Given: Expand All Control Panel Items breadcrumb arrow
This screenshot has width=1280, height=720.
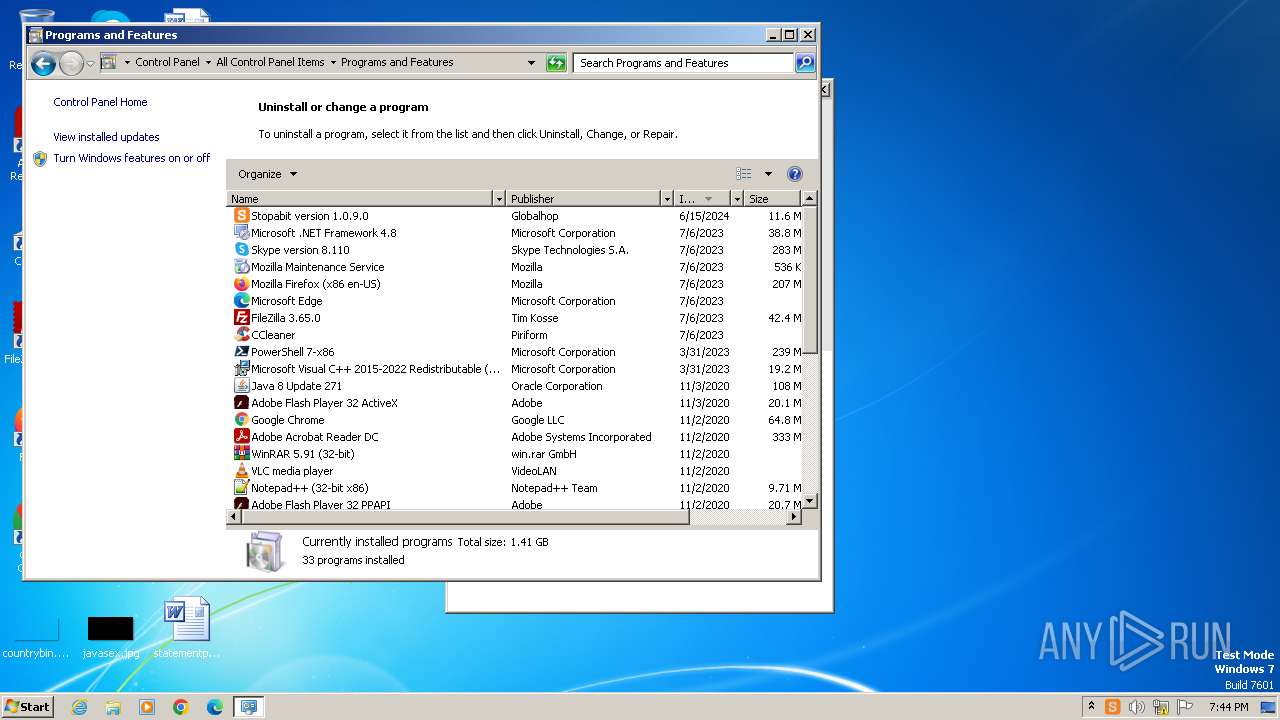Looking at the screenshot, I should [333, 62].
